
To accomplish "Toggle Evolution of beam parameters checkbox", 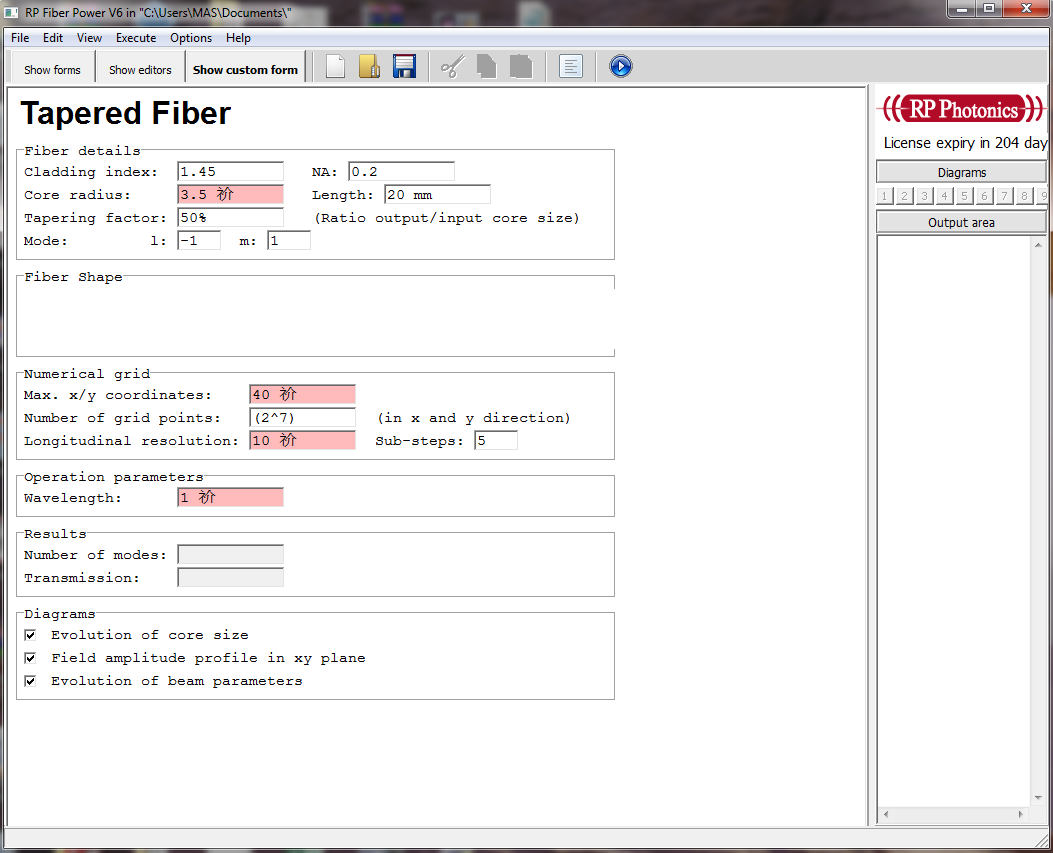I will pyautogui.click(x=30, y=681).
